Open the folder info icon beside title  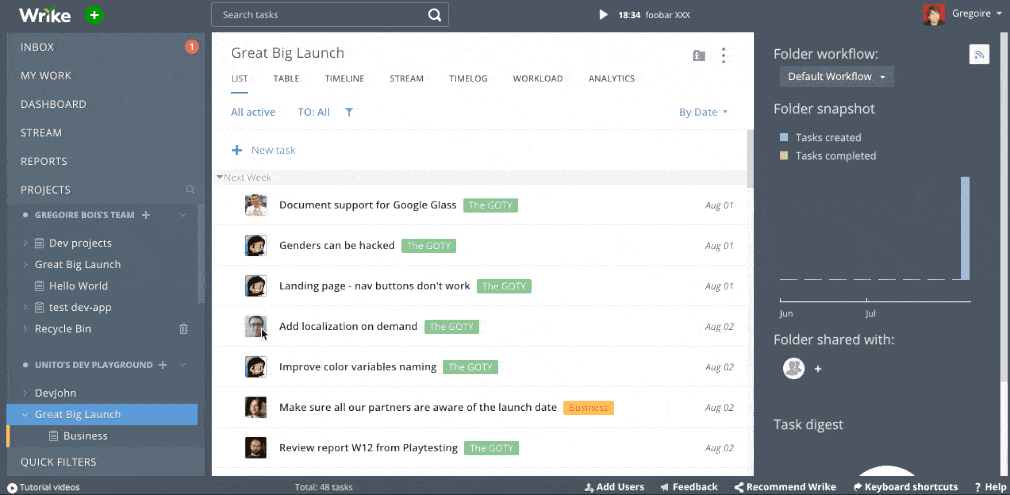tap(699, 55)
